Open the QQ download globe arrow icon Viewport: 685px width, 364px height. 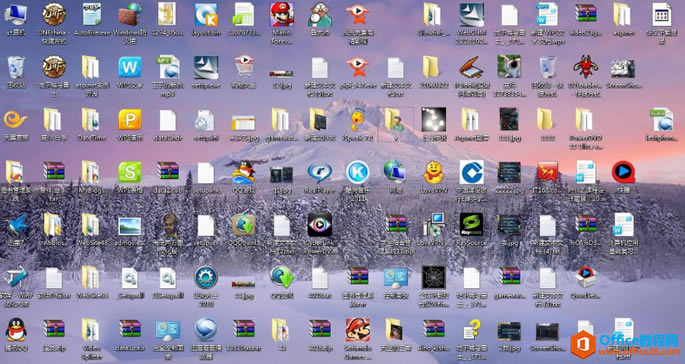[282, 277]
